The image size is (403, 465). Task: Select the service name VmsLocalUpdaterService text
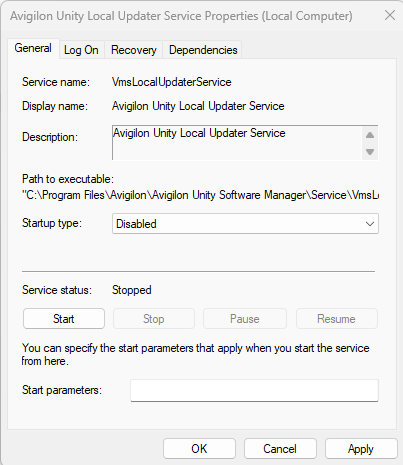[172, 82]
